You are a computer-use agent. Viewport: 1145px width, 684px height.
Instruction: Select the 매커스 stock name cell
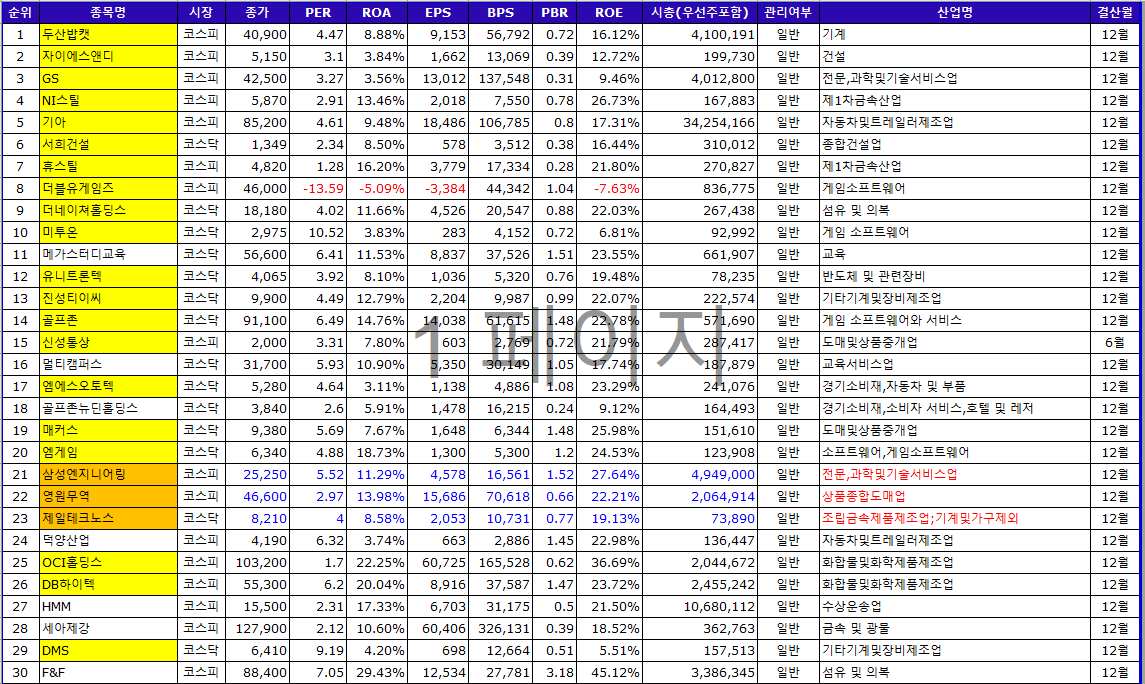click(x=108, y=430)
